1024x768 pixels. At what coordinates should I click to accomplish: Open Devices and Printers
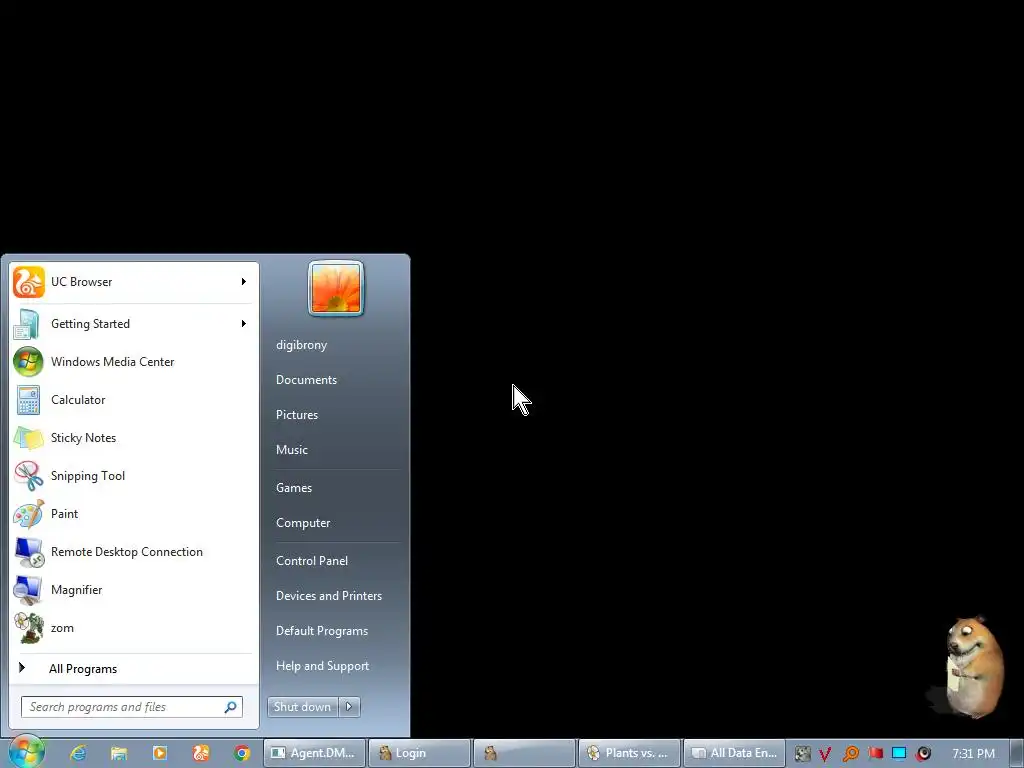(x=328, y=596)
